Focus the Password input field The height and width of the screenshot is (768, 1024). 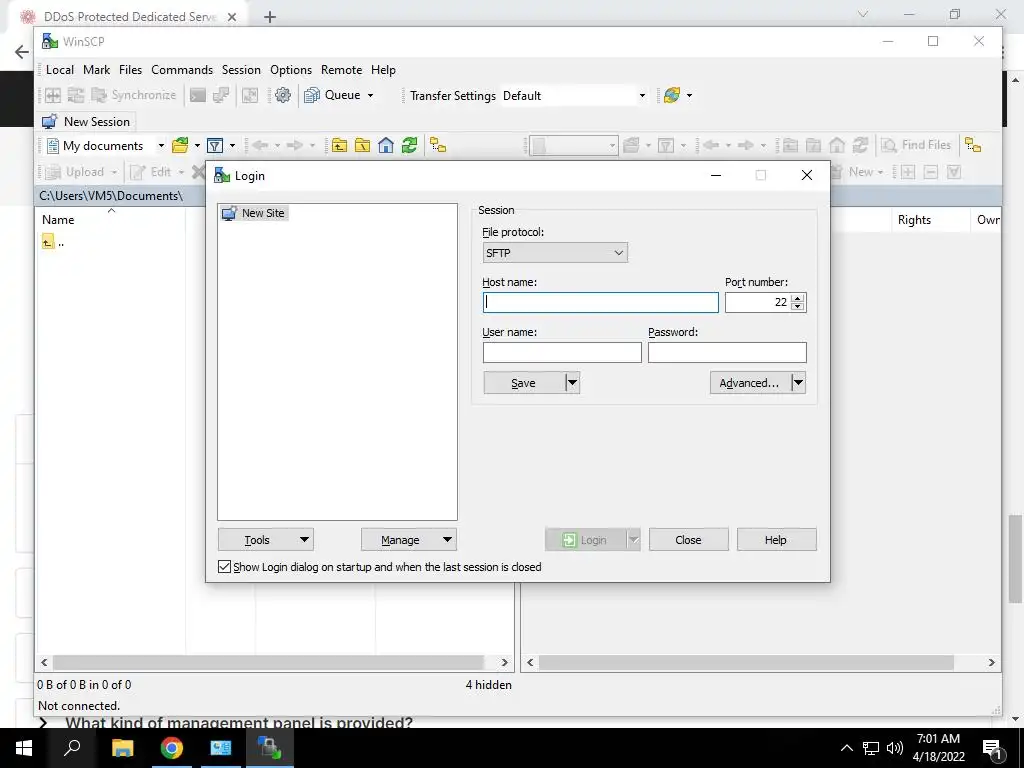click(x=727, y=353)
